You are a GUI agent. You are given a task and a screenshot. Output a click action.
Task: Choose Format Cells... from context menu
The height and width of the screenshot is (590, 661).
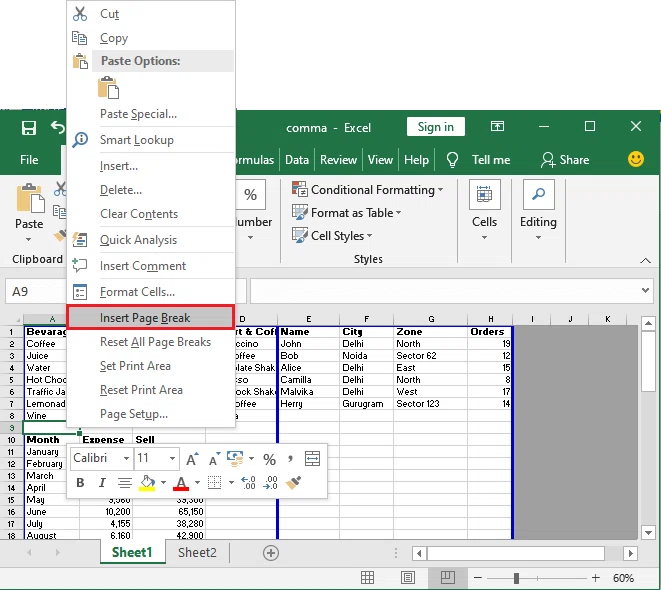click(x=150, y=292)
